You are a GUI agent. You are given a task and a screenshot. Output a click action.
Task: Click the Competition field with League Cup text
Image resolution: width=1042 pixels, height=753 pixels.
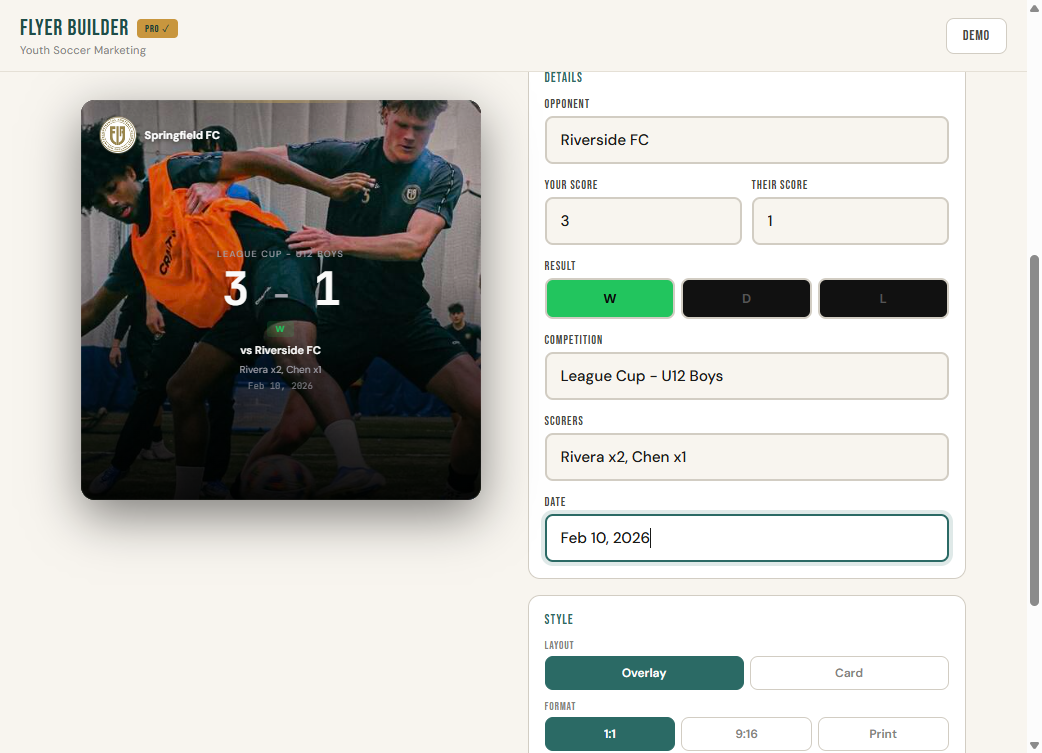coord(746,376)
